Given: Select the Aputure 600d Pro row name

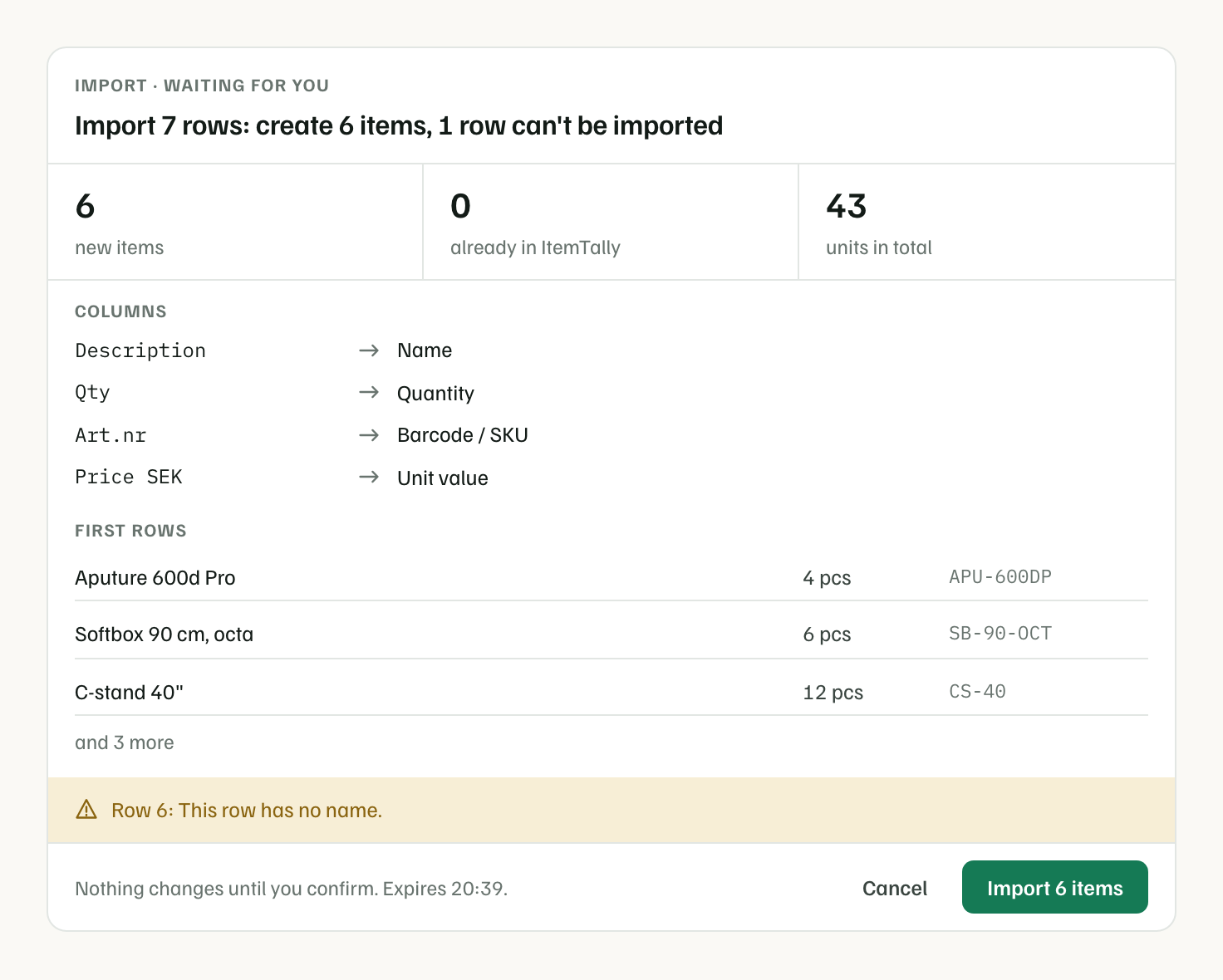Looking at the screenshot, I should click(x=155, y=577).
